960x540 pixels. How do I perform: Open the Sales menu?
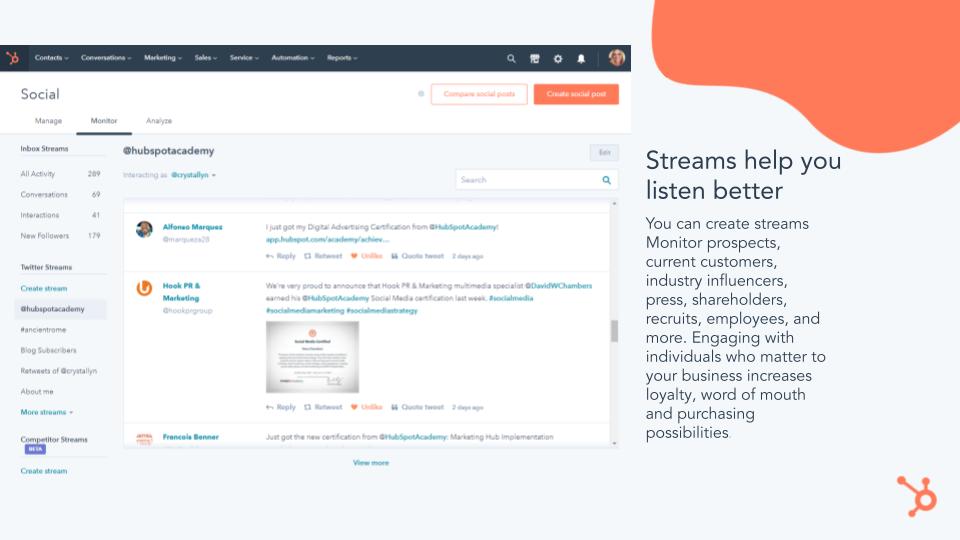click(206, 58)
